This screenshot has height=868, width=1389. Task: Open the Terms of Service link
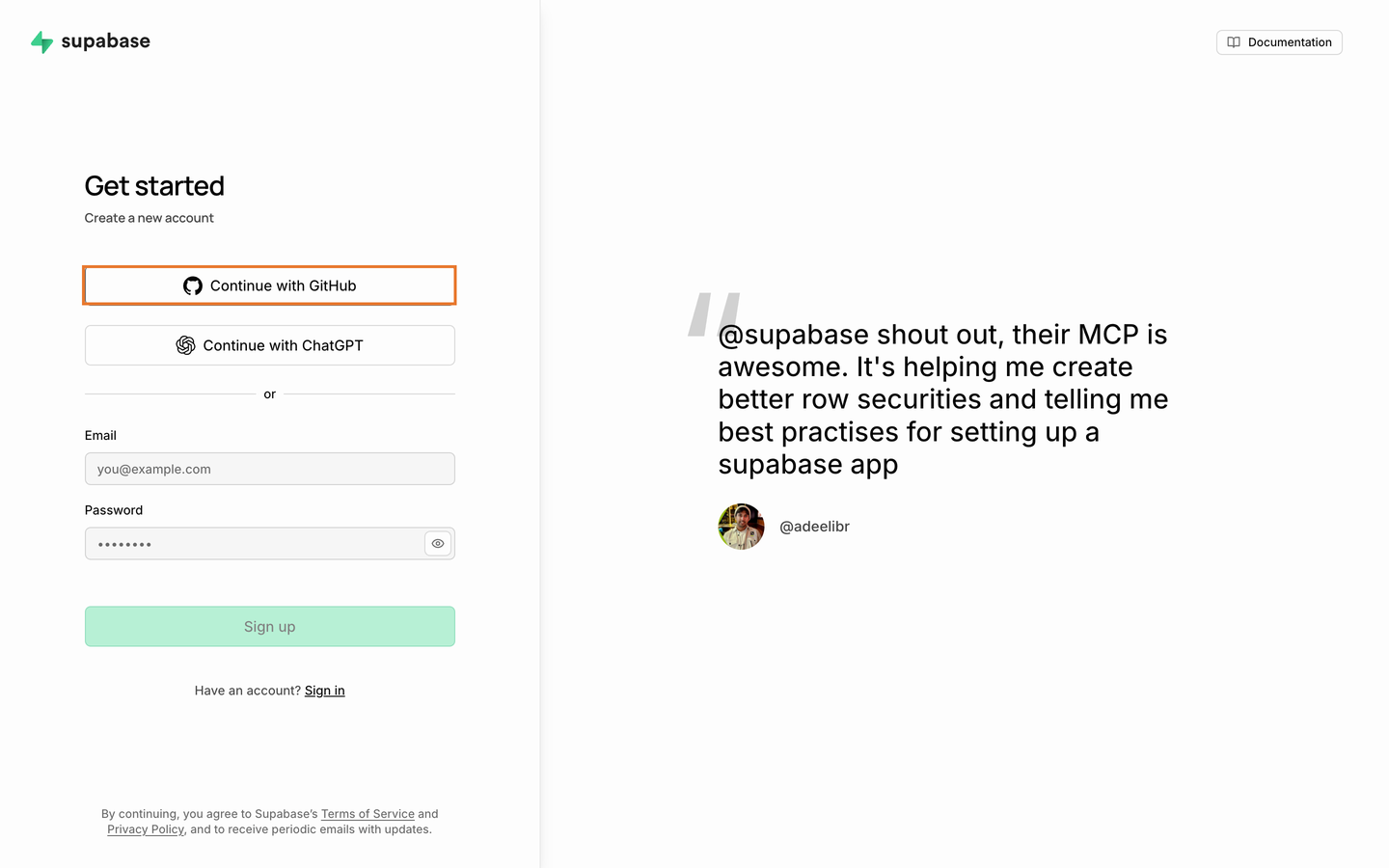coord(368,814)
